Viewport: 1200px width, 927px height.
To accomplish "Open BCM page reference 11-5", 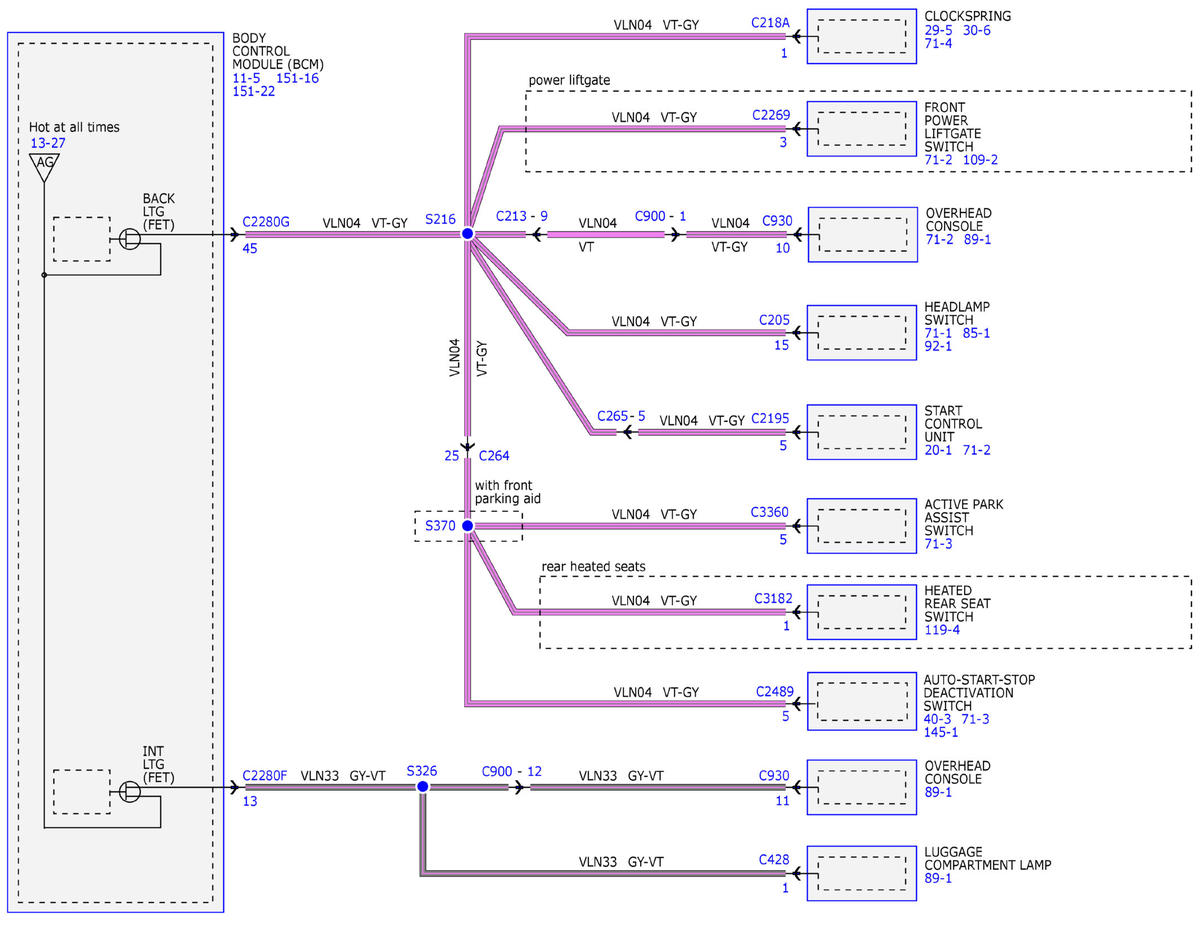I will tap(247, 78).
